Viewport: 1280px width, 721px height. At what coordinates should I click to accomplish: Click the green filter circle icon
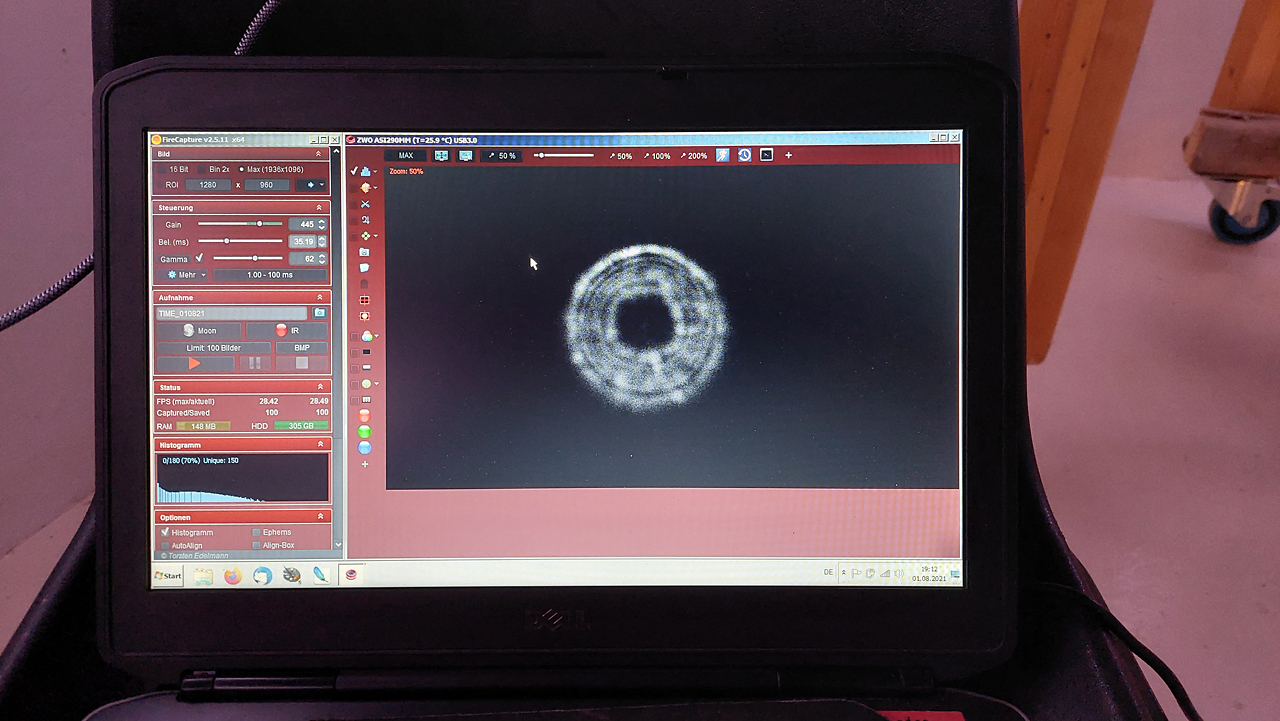coord(365,431)
